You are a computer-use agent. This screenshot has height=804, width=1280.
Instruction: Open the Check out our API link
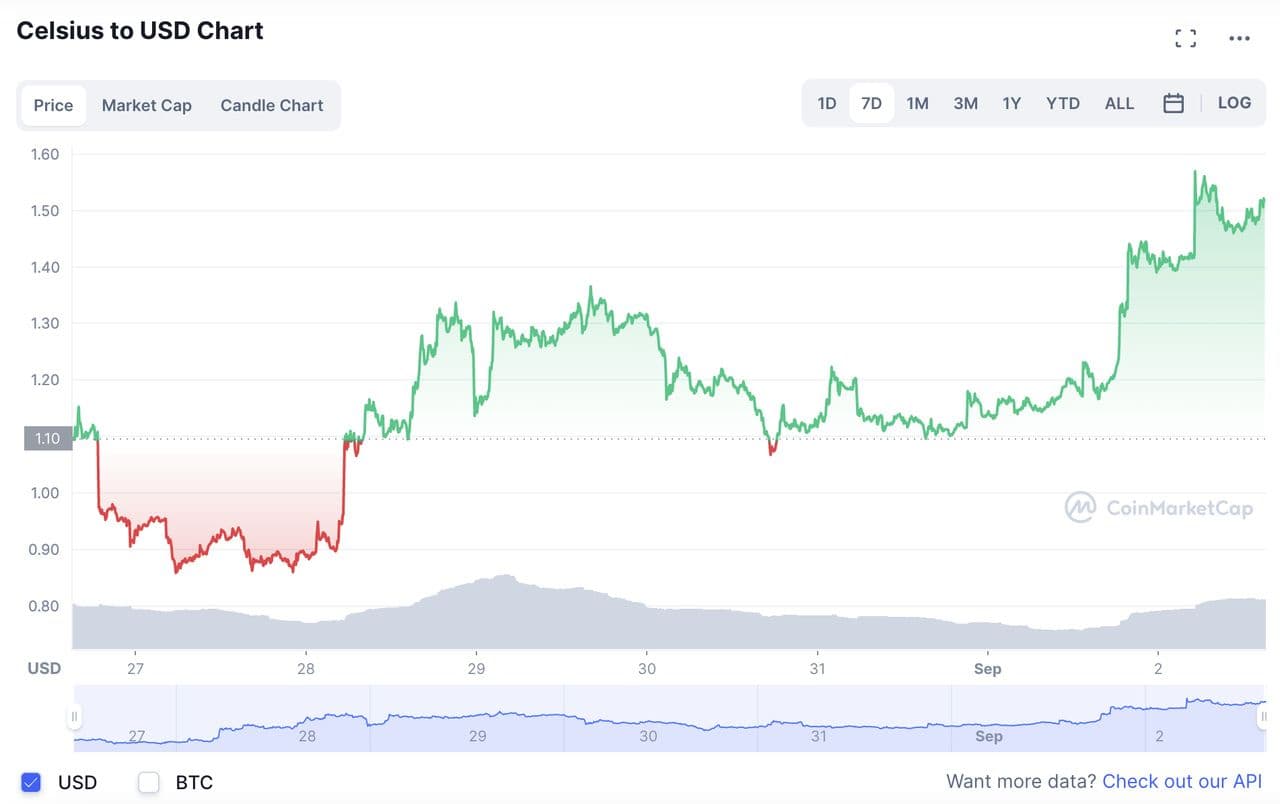(x=1182, y=782)
